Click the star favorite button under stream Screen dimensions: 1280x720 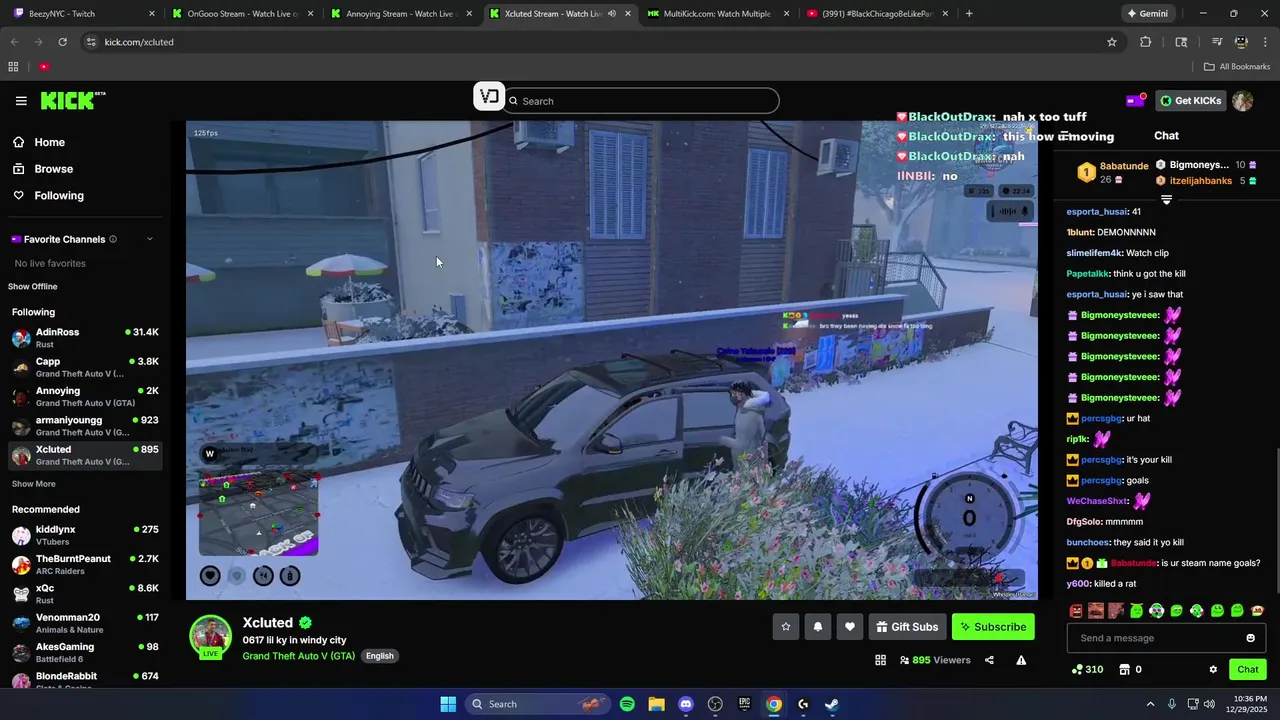pos(786,627)
